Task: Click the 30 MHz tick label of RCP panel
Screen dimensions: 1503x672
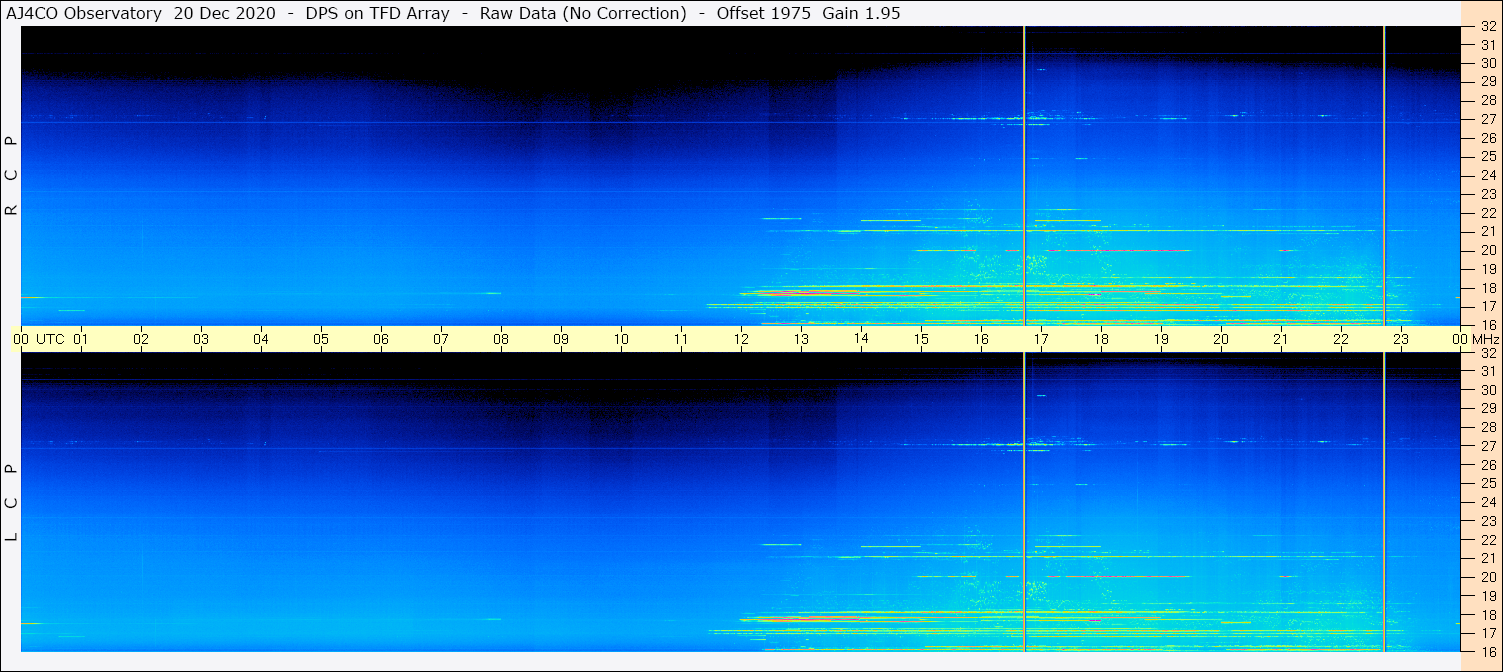Action: [x=1488, y=63]
